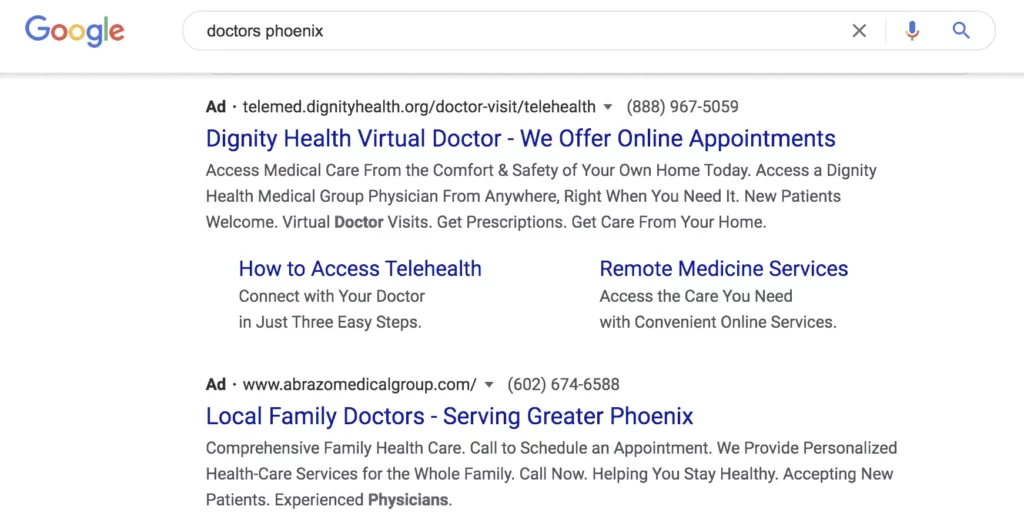Click phone number (602) 674-6588
Image resolution: width=1024 pixels, height=526 pixels.
tap(563, 385)
